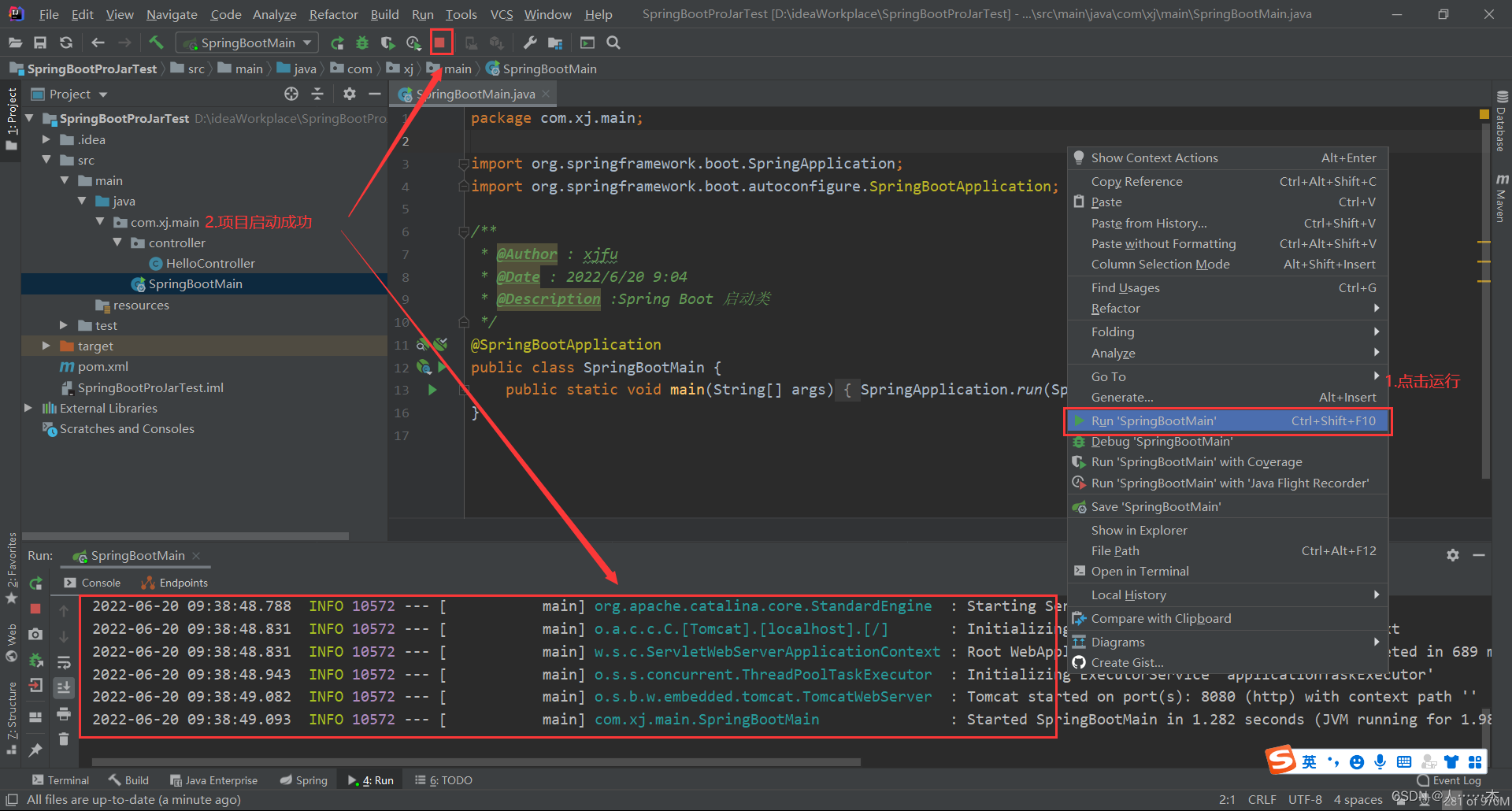Image resolution: width=1512 pixels, height=811 pixels.
Task: Toggle the Database side tool window
Action: click(x=1501, y=122)
